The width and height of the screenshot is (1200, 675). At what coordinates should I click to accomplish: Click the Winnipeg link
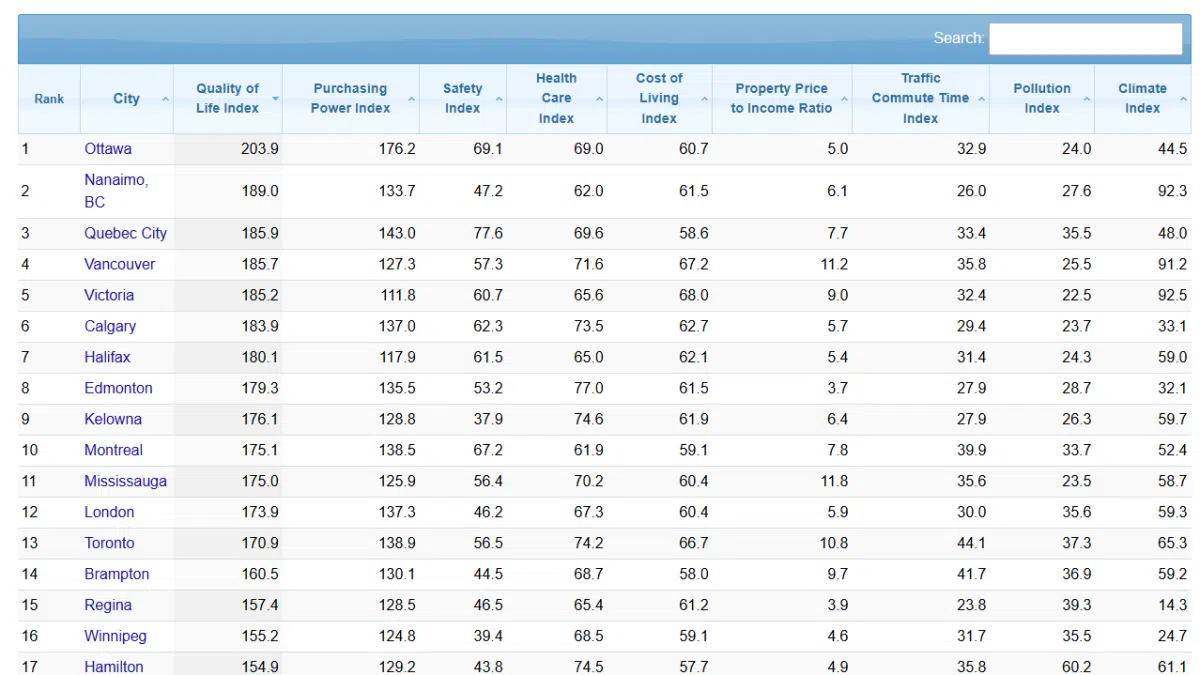[115, 636]
